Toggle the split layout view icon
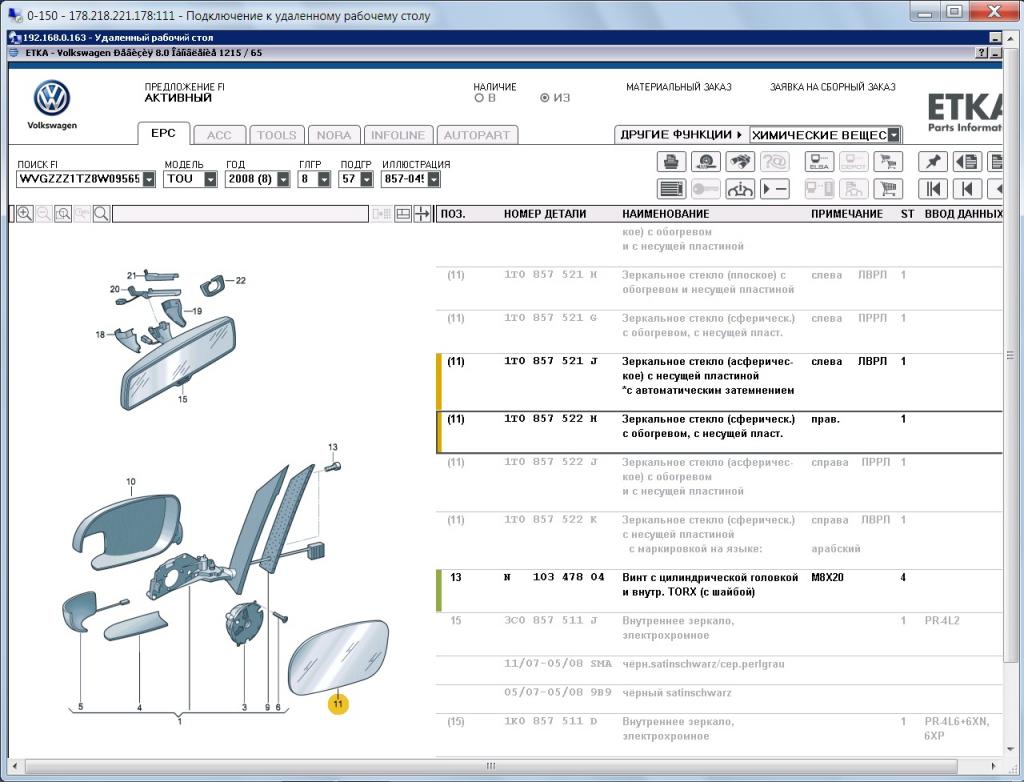This screenshot has height=782, width=1024. [x=403, y=214]
